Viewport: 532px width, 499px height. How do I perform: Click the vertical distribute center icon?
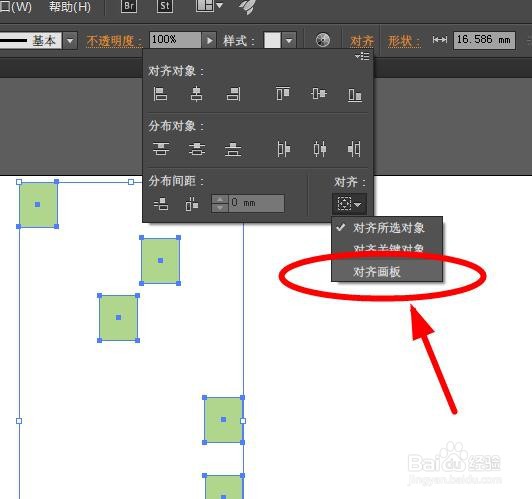click(197, 149)
